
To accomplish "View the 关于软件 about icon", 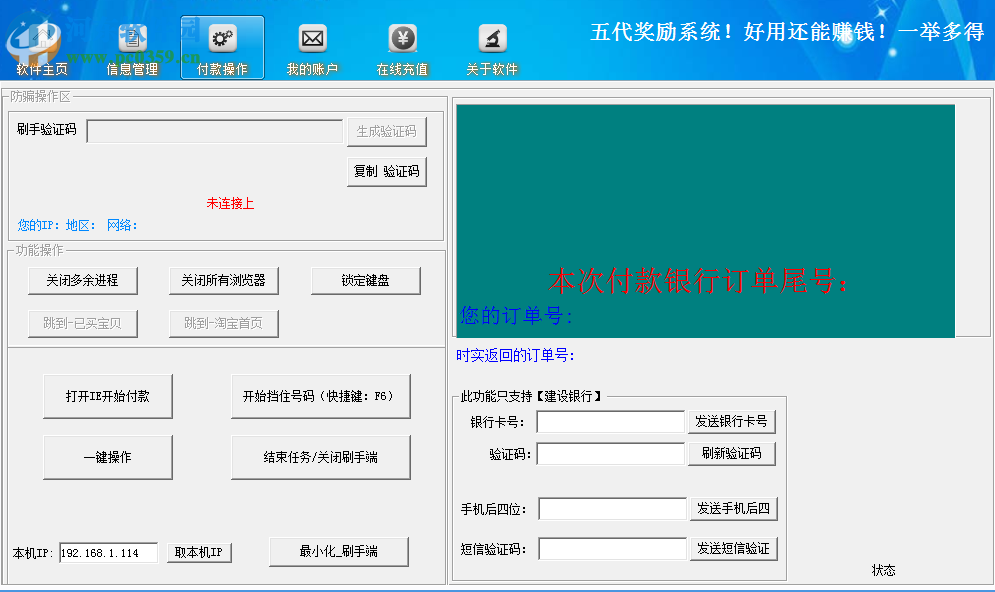I will pyautogui.click(x=491, y=47).
